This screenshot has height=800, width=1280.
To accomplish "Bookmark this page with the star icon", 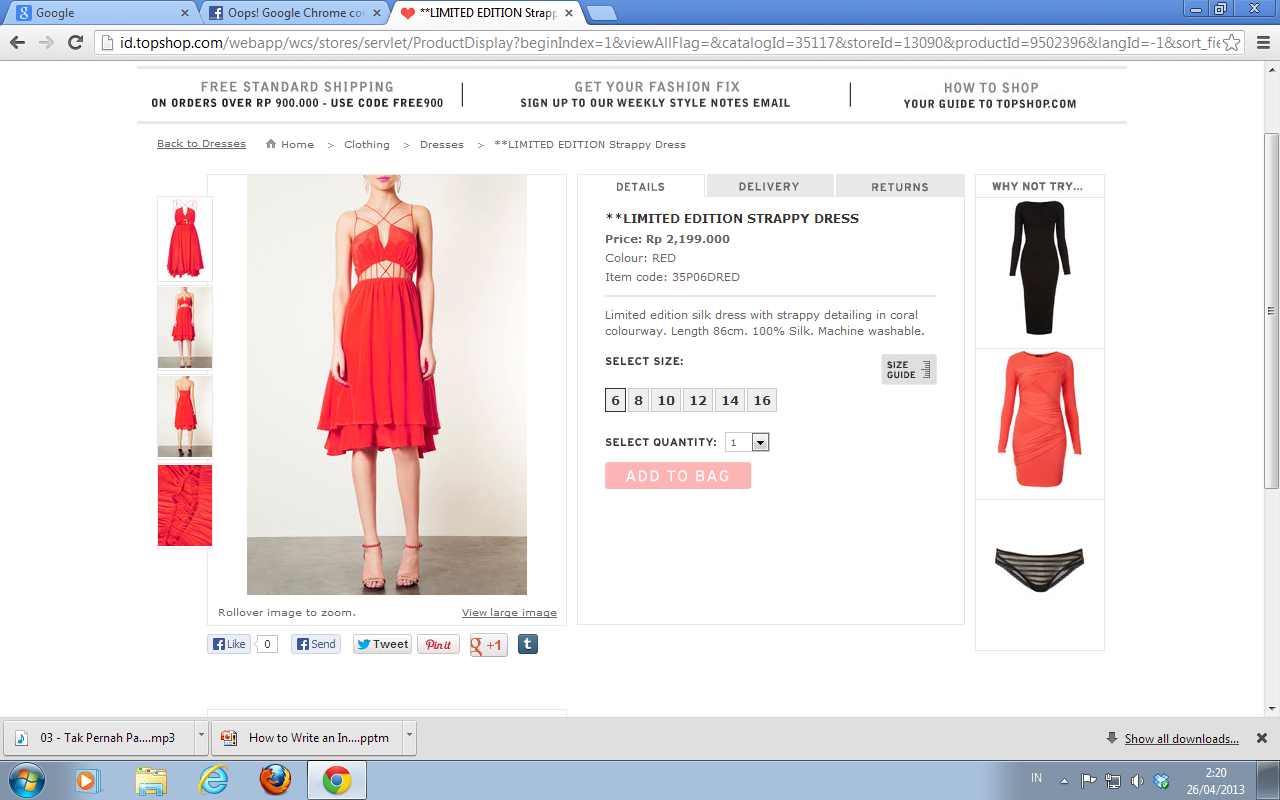I will [1232, 42].
